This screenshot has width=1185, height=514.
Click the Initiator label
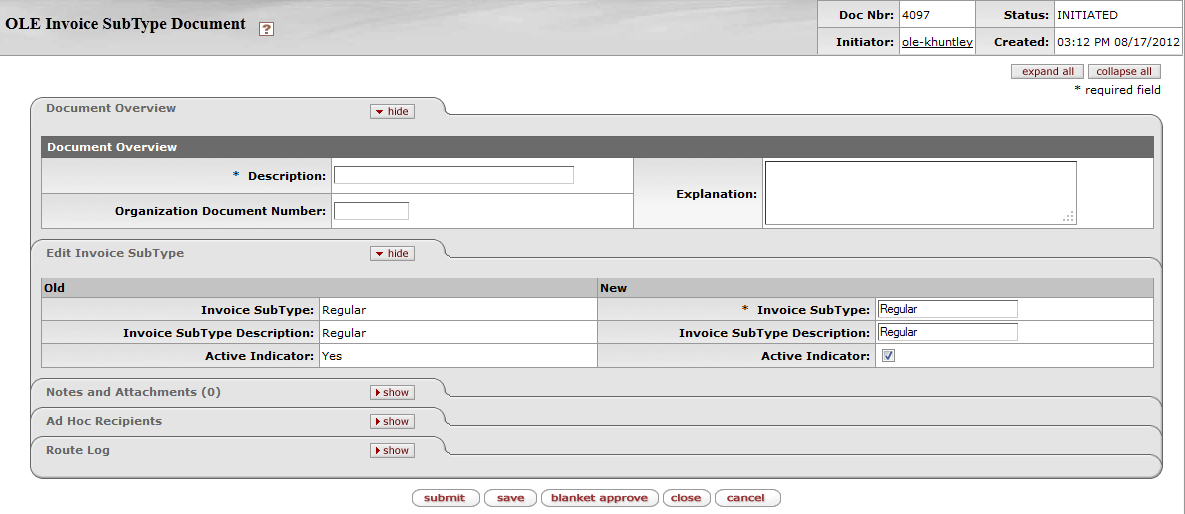(x=865, y=42)
